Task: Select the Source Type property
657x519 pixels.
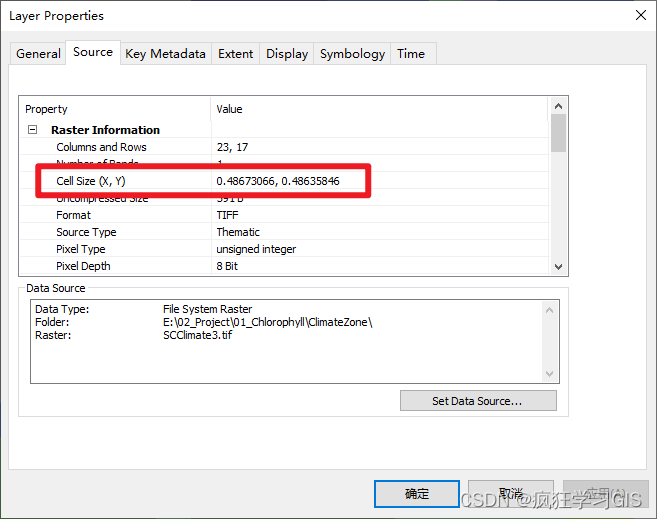Action: click(86, 232)
